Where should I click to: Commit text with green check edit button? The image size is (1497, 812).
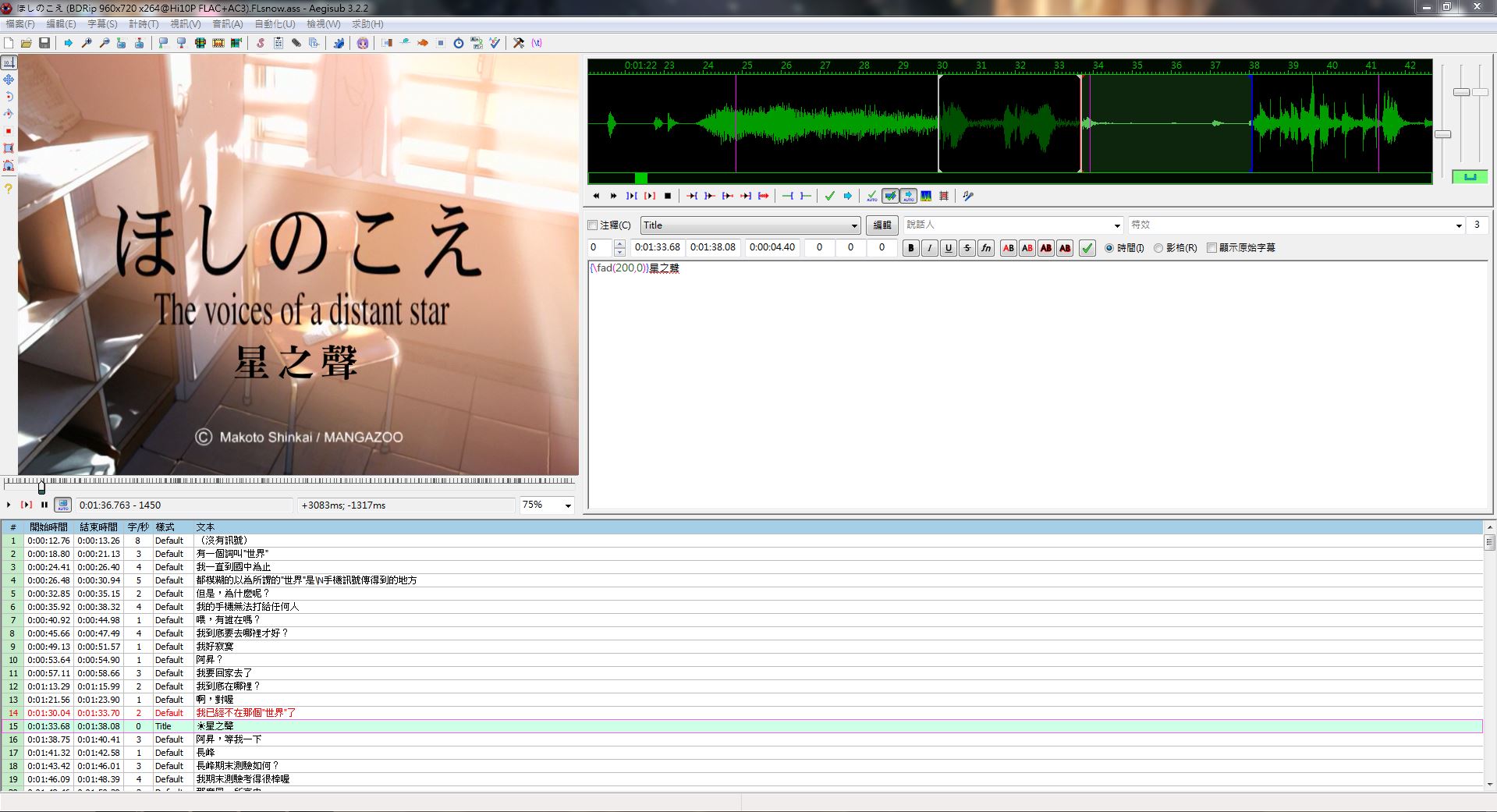[x=1087, y=248]
